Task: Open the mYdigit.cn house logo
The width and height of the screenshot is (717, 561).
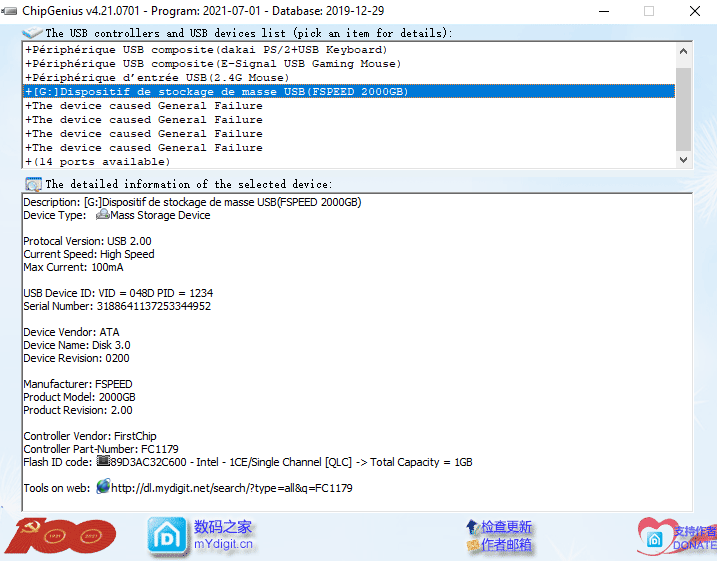Action: [x=167, y=537]
